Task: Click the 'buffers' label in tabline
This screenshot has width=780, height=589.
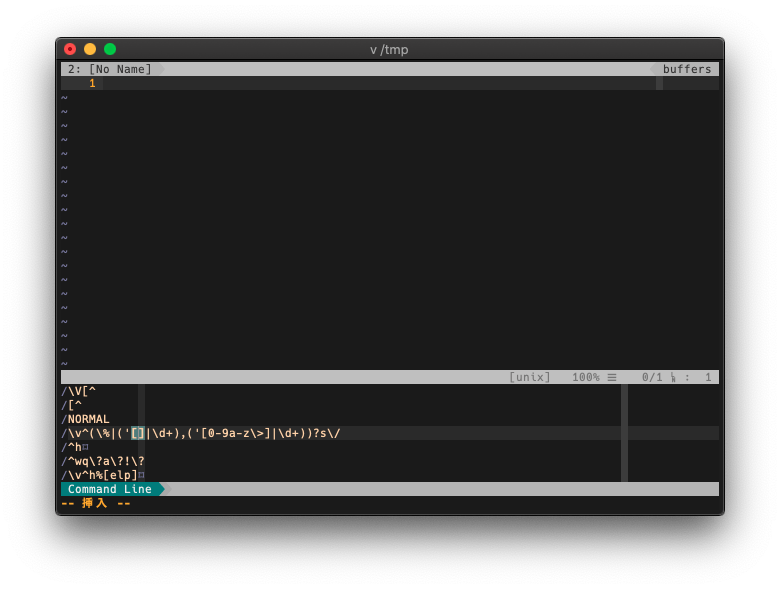Action: tap(687, 69)
